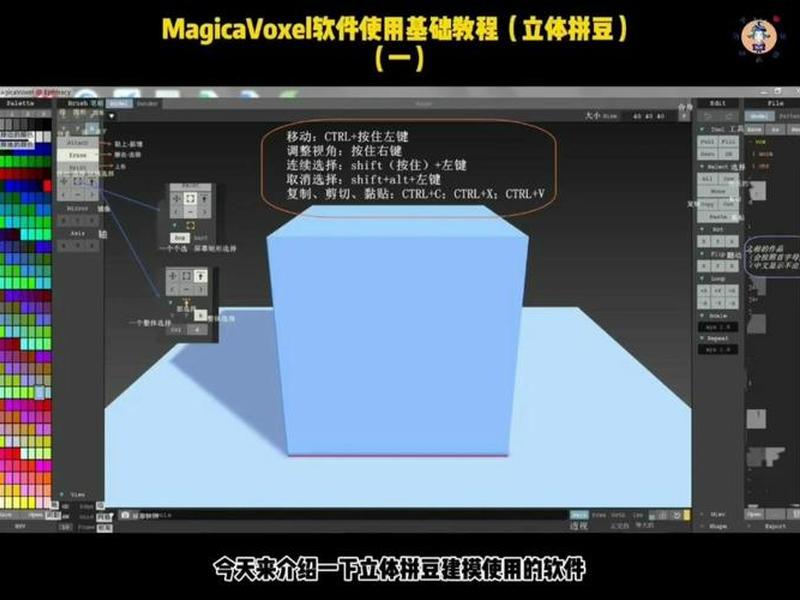Click the Redo icon in Edit panel

coord(729,117)
